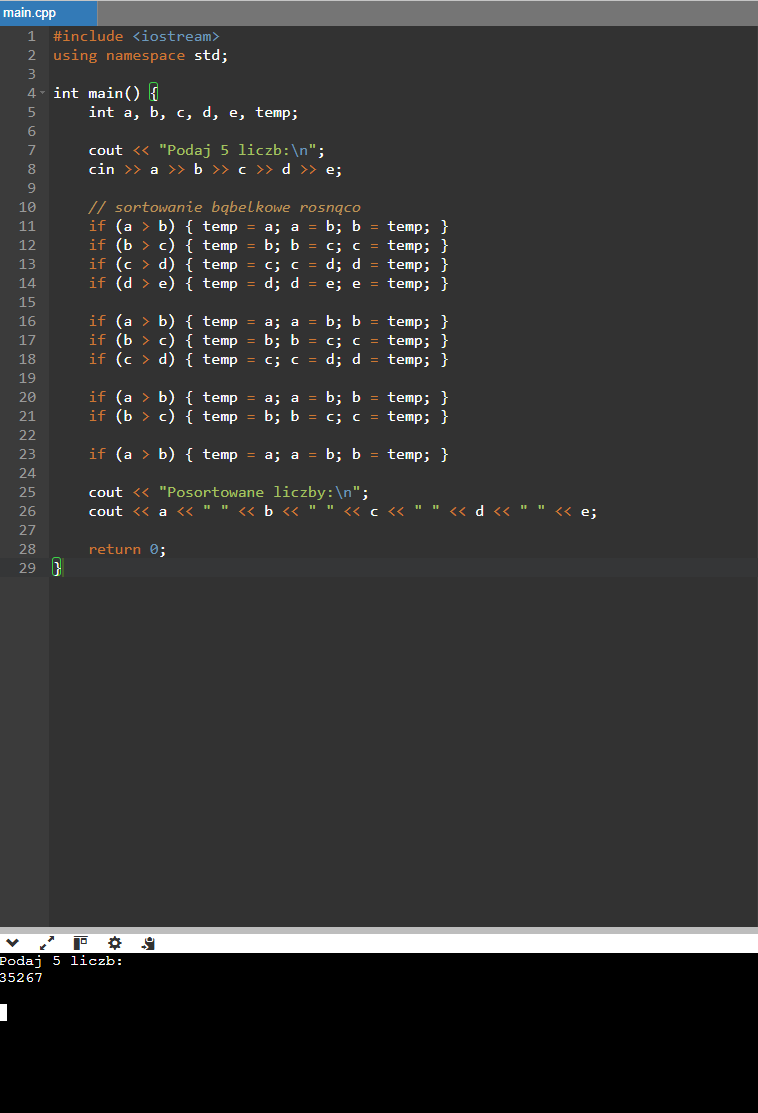Fold main function using line 4 arrow
Viewport: 758px width, 1113px height.
43,93
